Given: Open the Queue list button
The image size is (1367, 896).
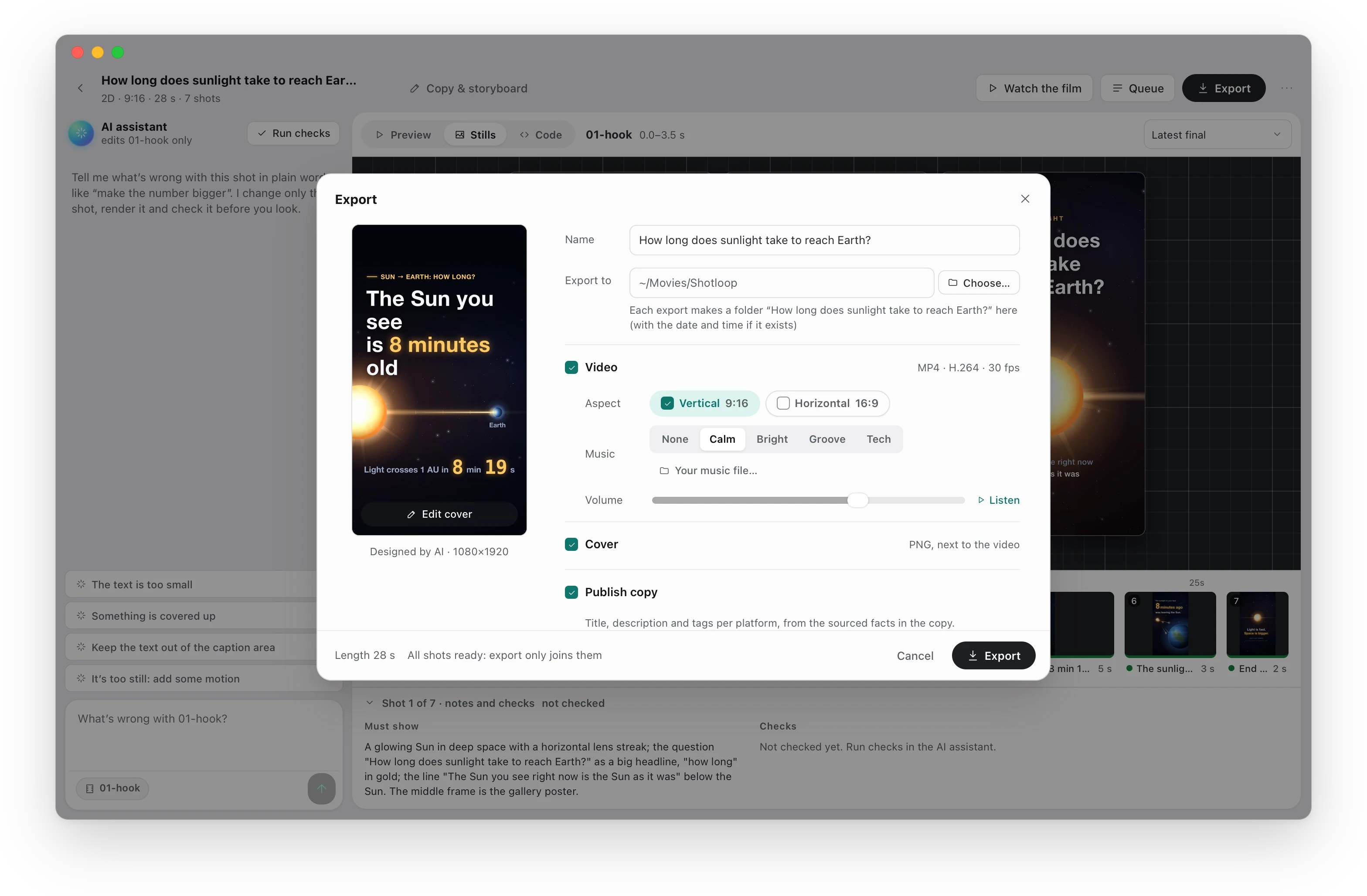Looking at the screenshot, I should 1138,88.
